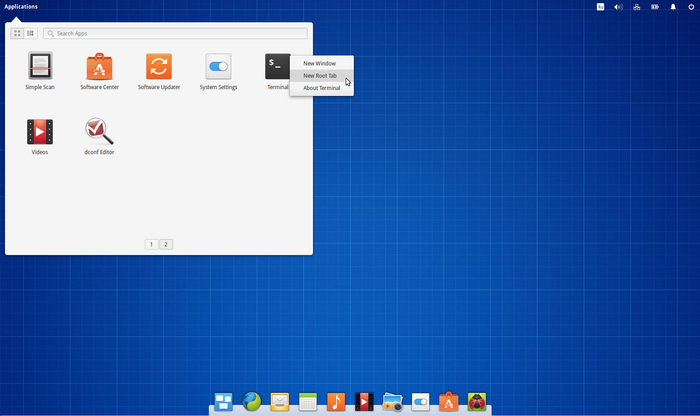Open dconf Editor
The height and width of the screenshot is (416, 700).
(x=99, y=133)
